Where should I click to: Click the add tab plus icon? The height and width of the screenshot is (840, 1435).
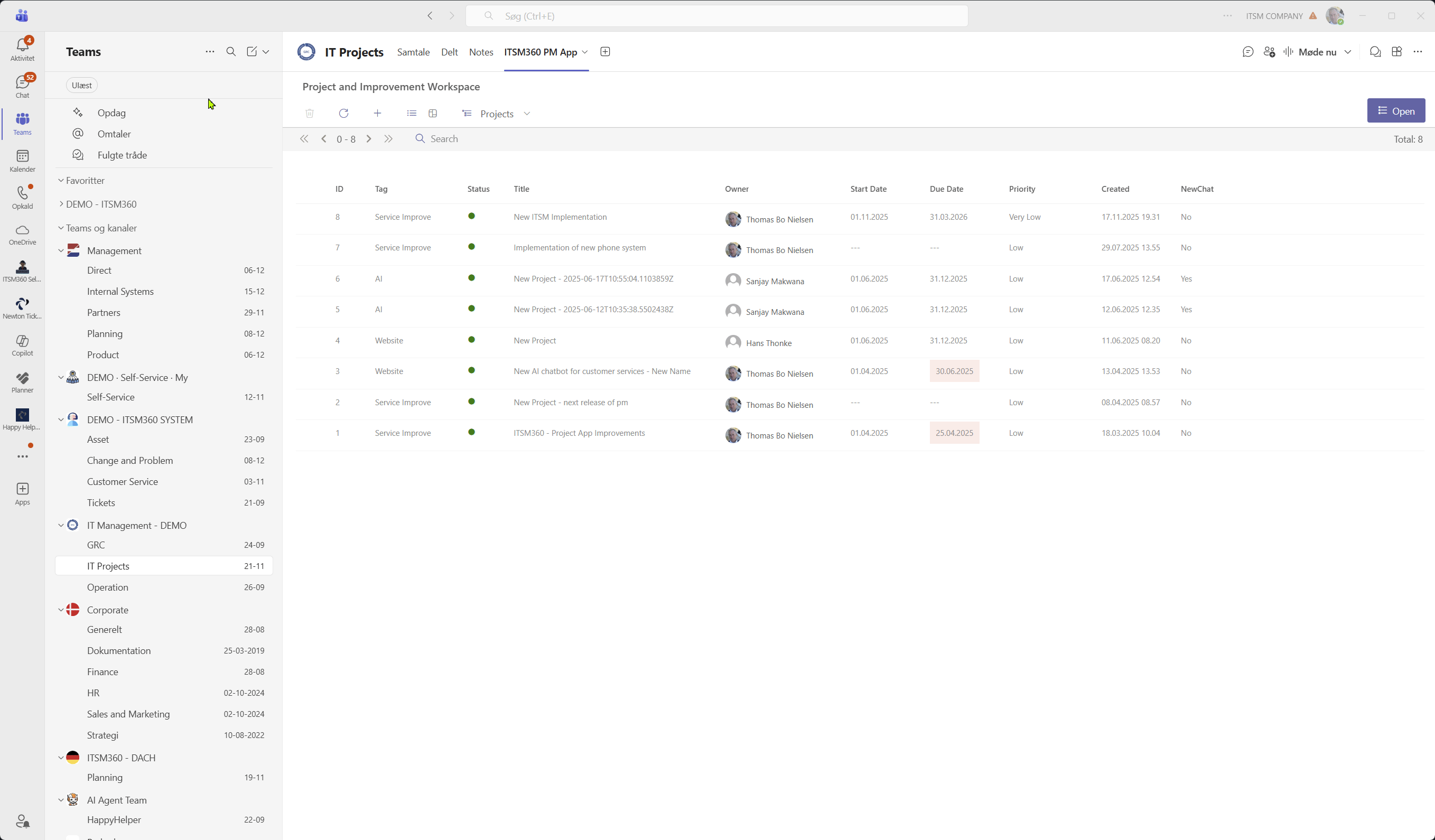605,52
